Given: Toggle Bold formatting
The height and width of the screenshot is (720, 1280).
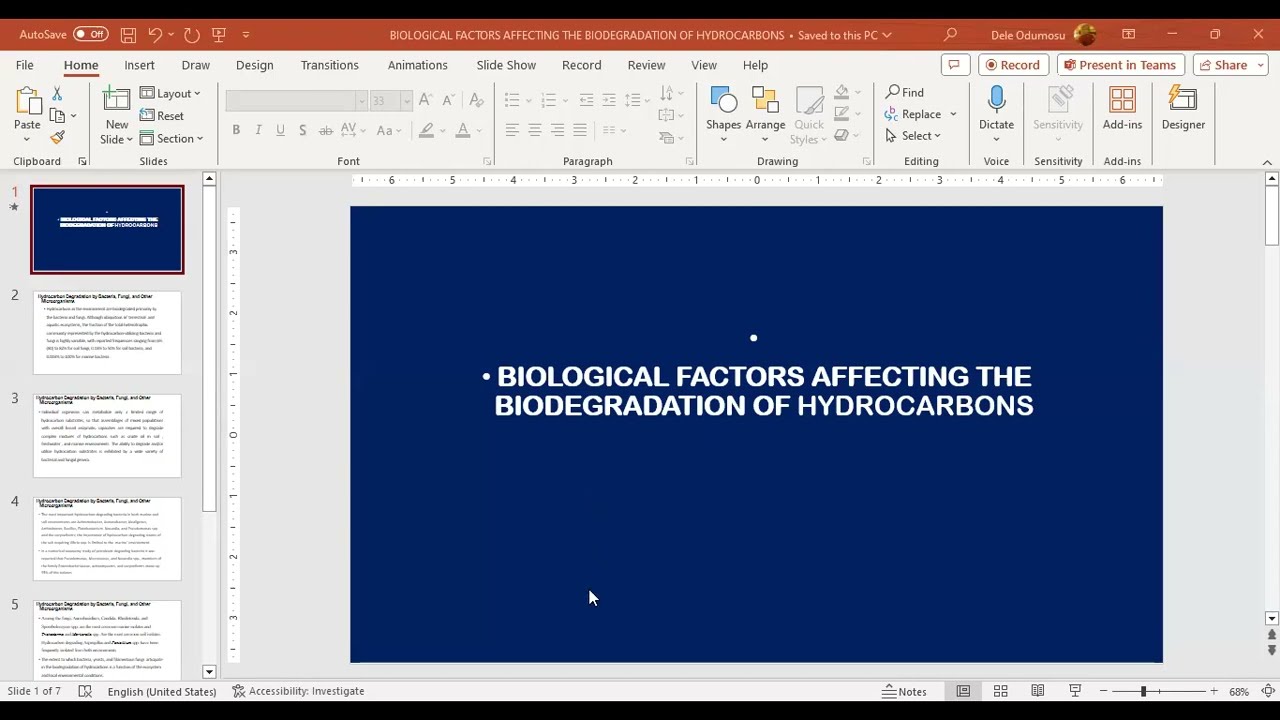Looking at the screenshot, I should (x=236, y=130).
